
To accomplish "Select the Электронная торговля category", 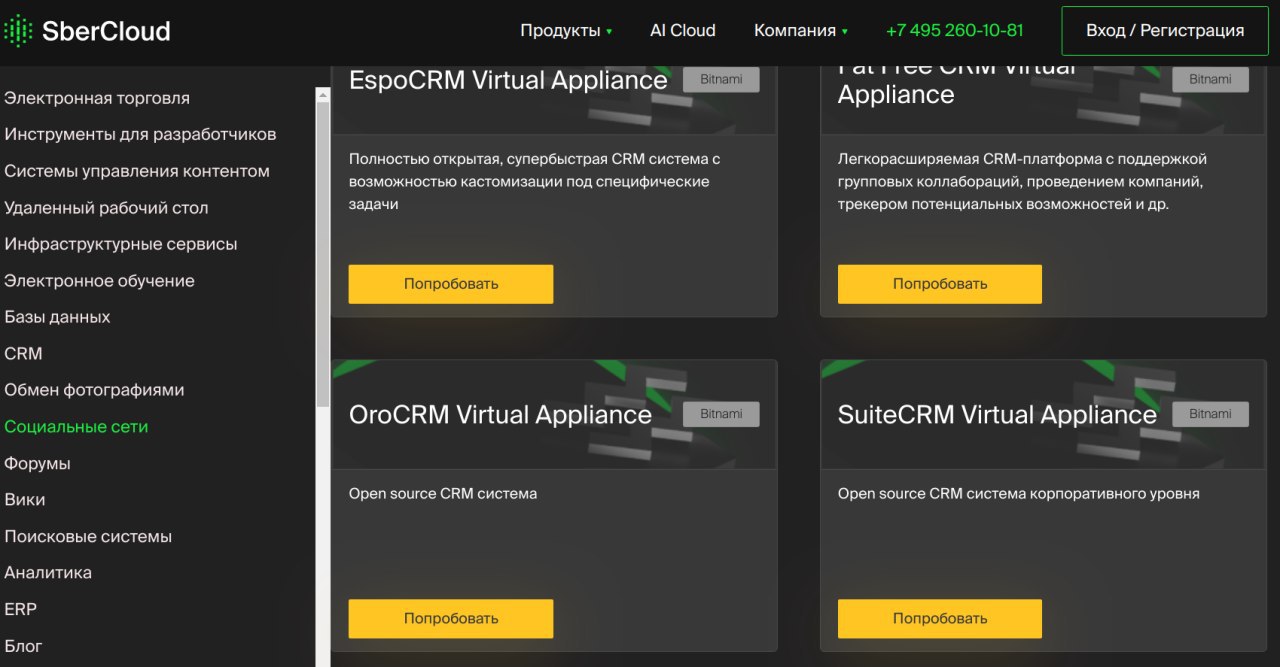I will (97, 98).
